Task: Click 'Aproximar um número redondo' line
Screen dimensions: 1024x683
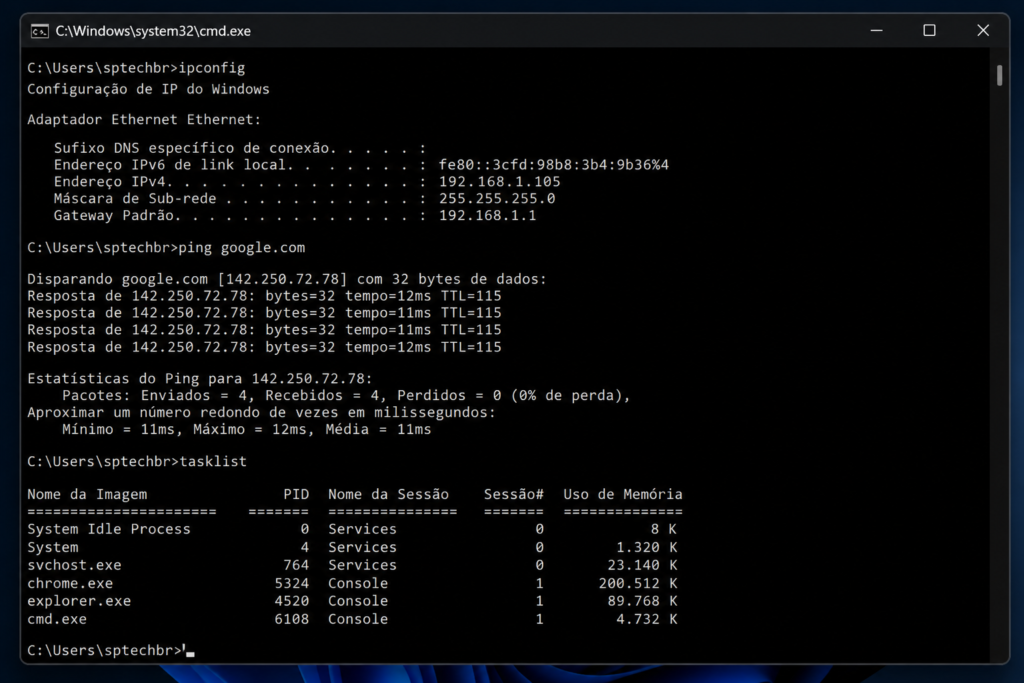Action: (x=261, y=413)
